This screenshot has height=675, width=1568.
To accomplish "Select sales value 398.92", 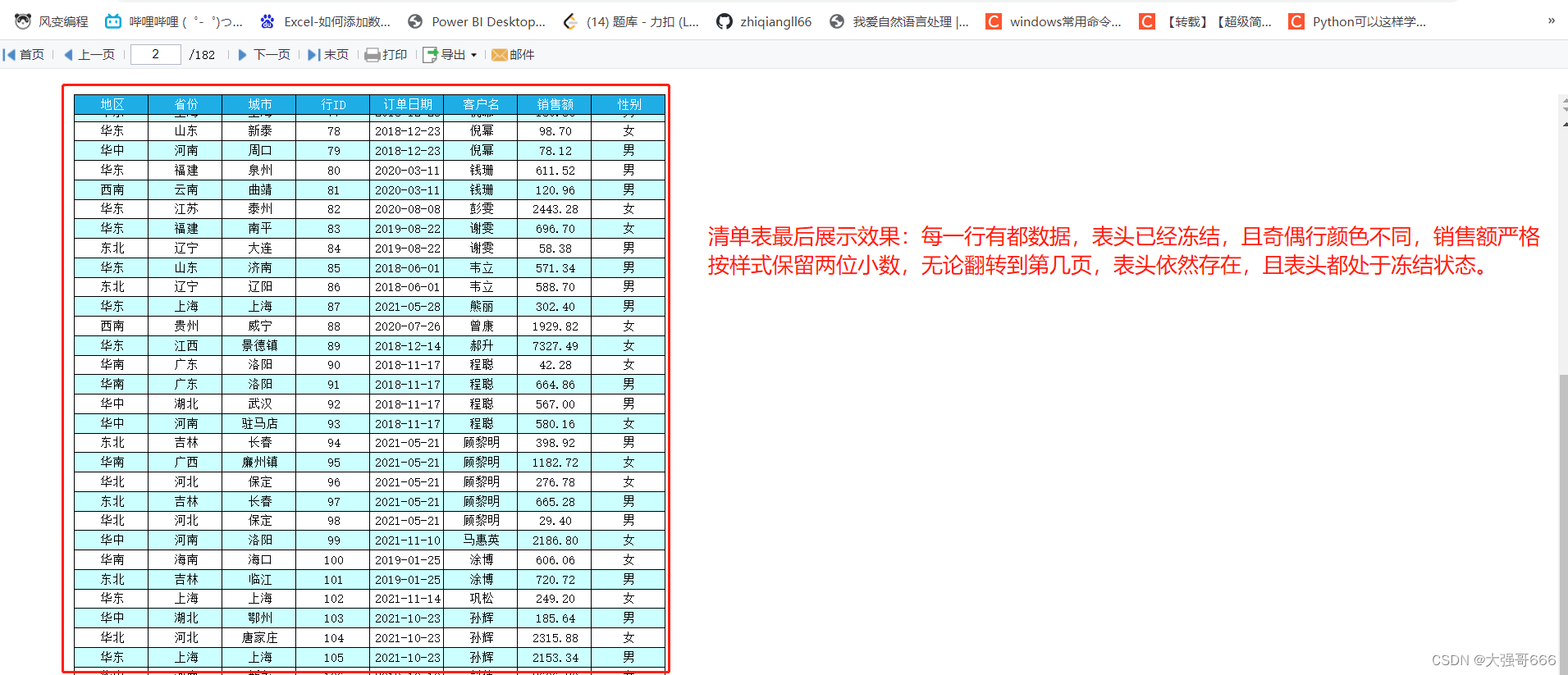I will tap(555, 443).
